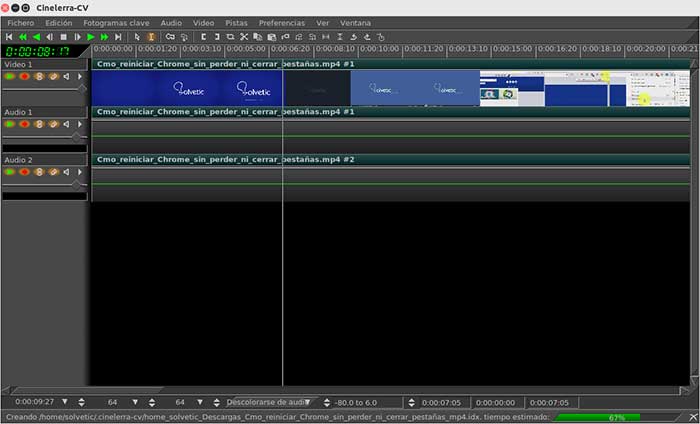700x424 pixels.
Task: Adjust the Audio 1 track fader slider
Action: click(77, 136)
